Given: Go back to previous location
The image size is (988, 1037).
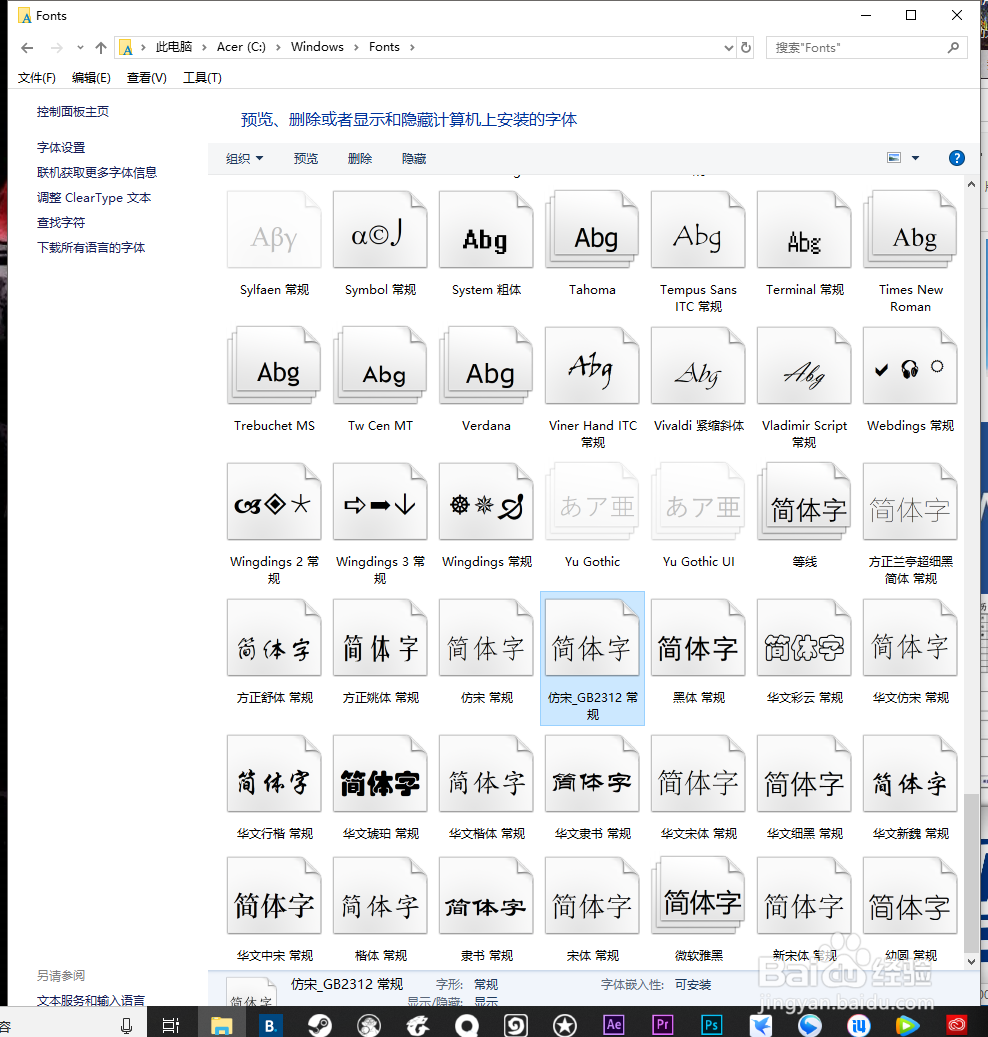Looking at the screenshot, I should pos(27,48).
